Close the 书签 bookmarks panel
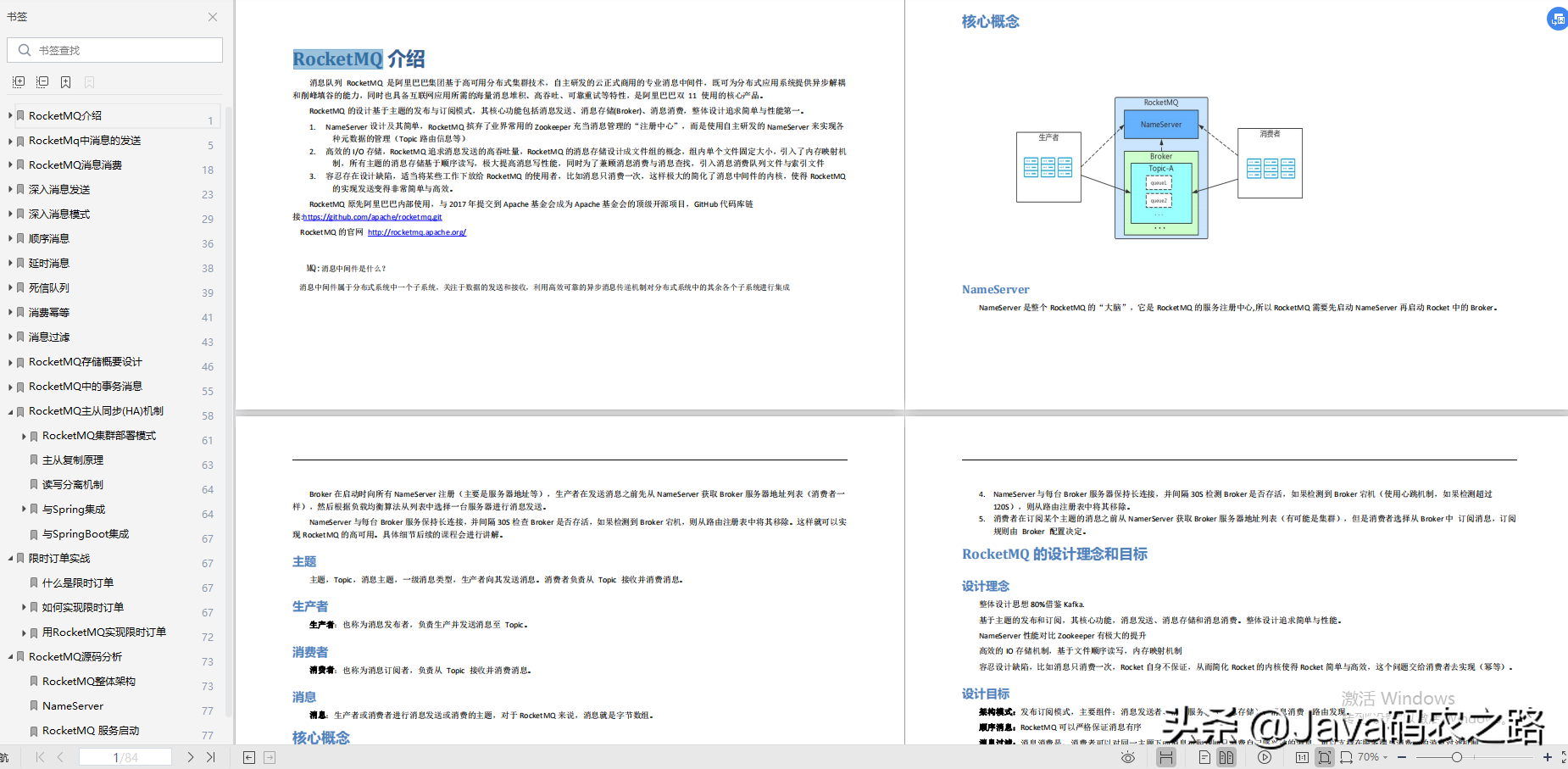The width and height of the screenshot is (1568, 769). [x=213, y=17]
